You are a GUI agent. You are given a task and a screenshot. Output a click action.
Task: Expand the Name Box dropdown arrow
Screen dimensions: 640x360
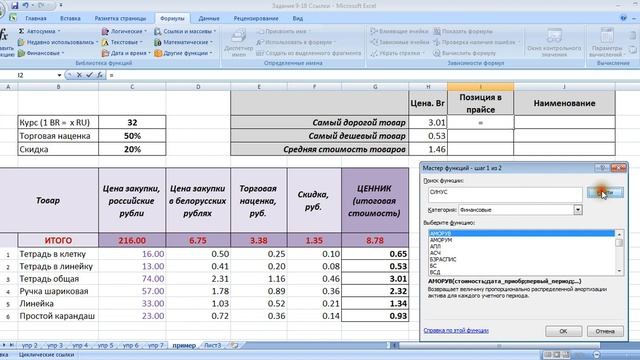click(60, 75)
